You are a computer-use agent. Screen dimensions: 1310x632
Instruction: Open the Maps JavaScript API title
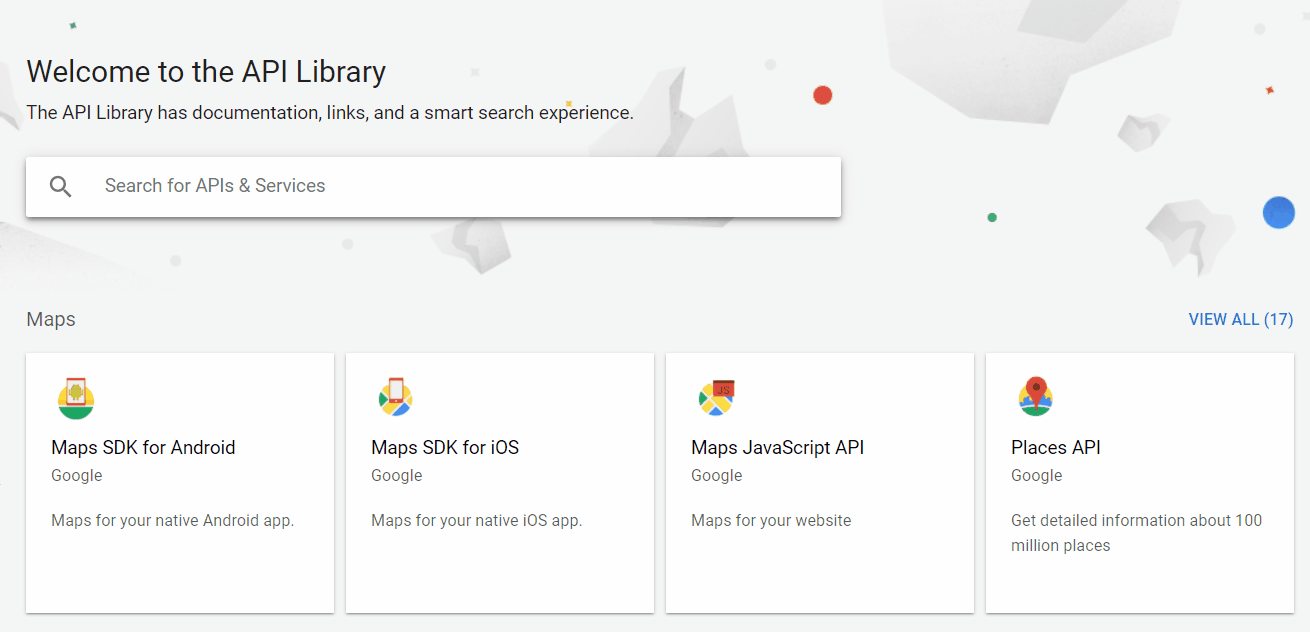point(777,447)
